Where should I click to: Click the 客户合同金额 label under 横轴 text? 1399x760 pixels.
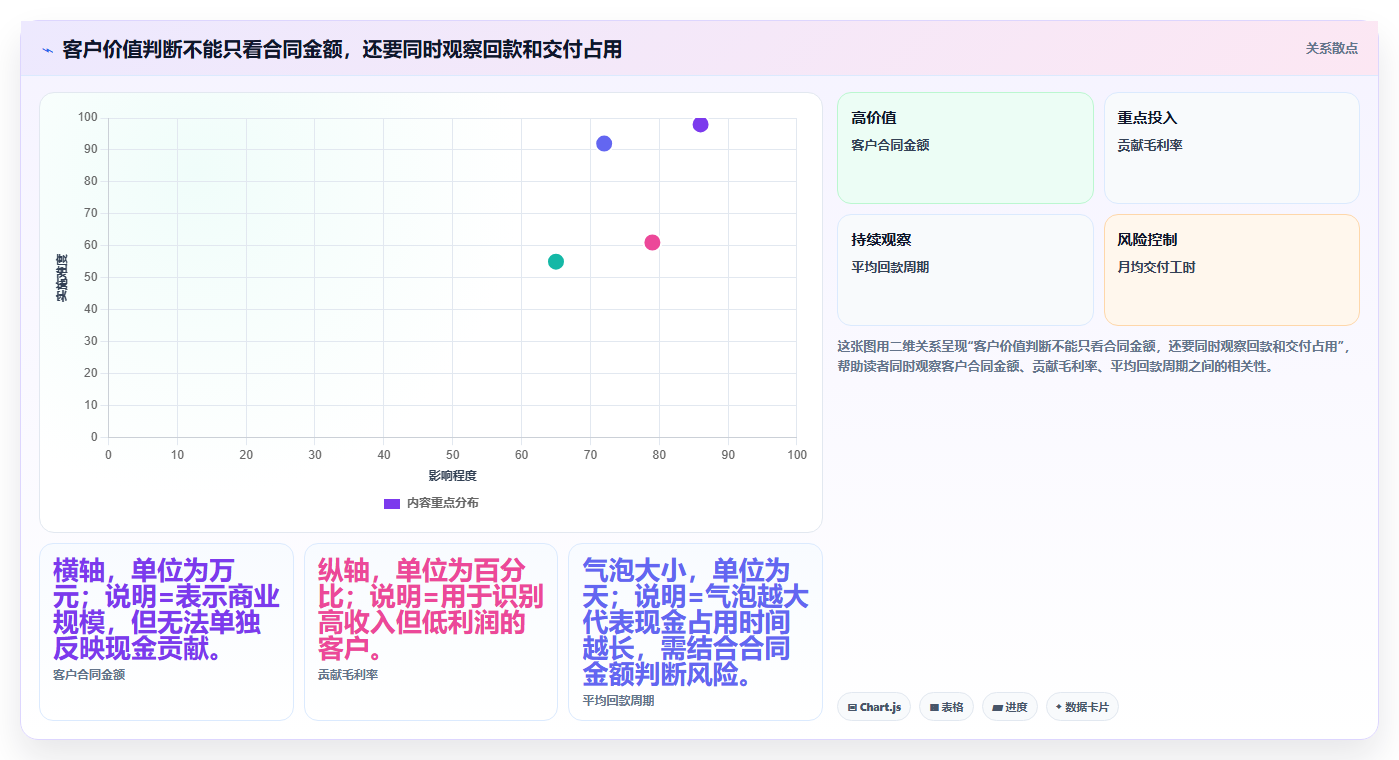tap(89, 675)
